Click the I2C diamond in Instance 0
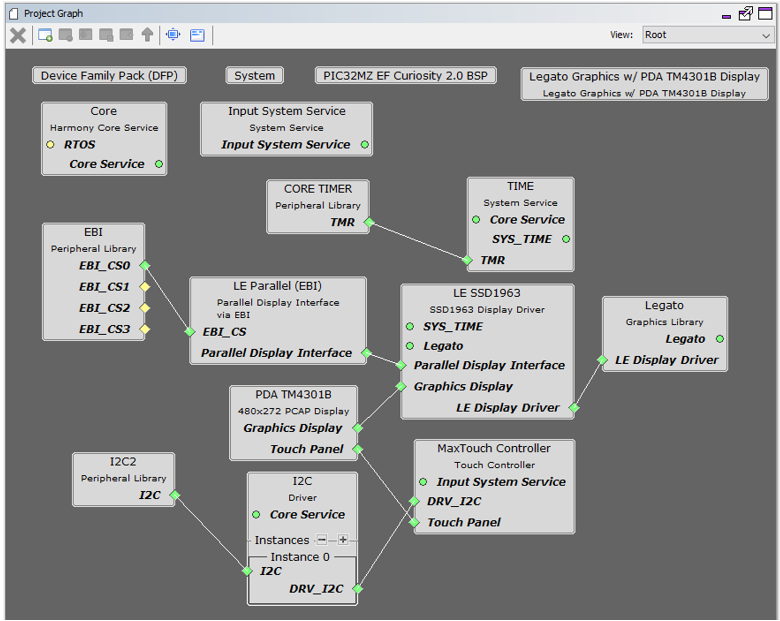This screenshot has width=780, height=621. click(x=247, y=571)
